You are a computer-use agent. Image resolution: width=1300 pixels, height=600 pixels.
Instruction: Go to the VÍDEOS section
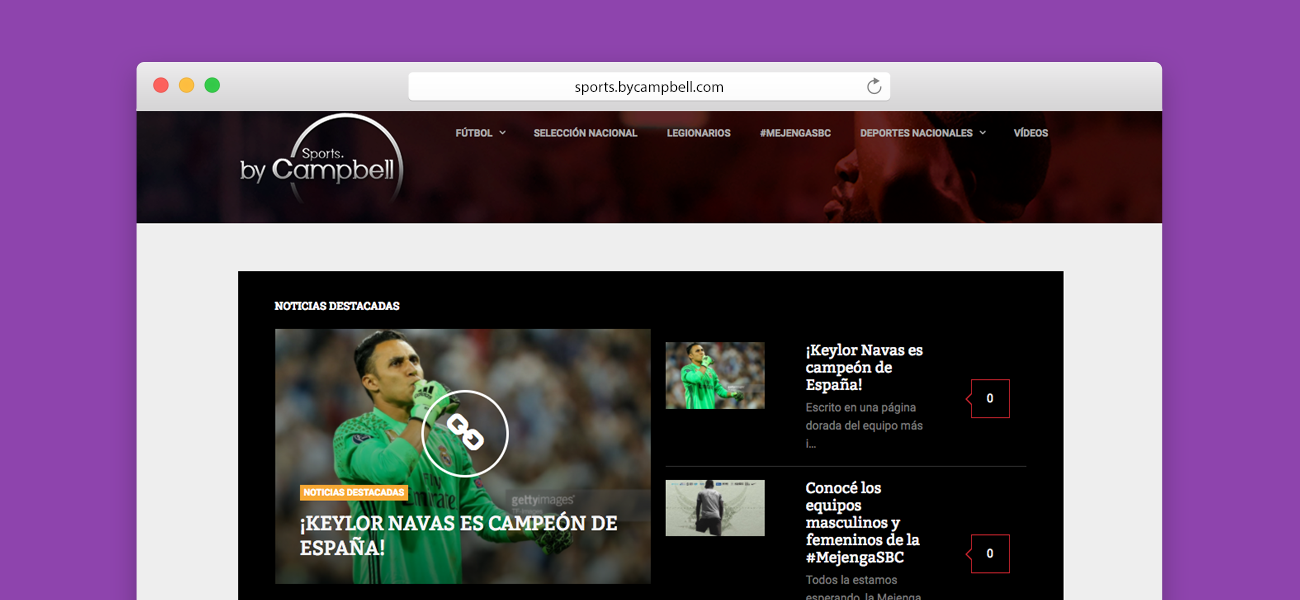point(1031,133)
